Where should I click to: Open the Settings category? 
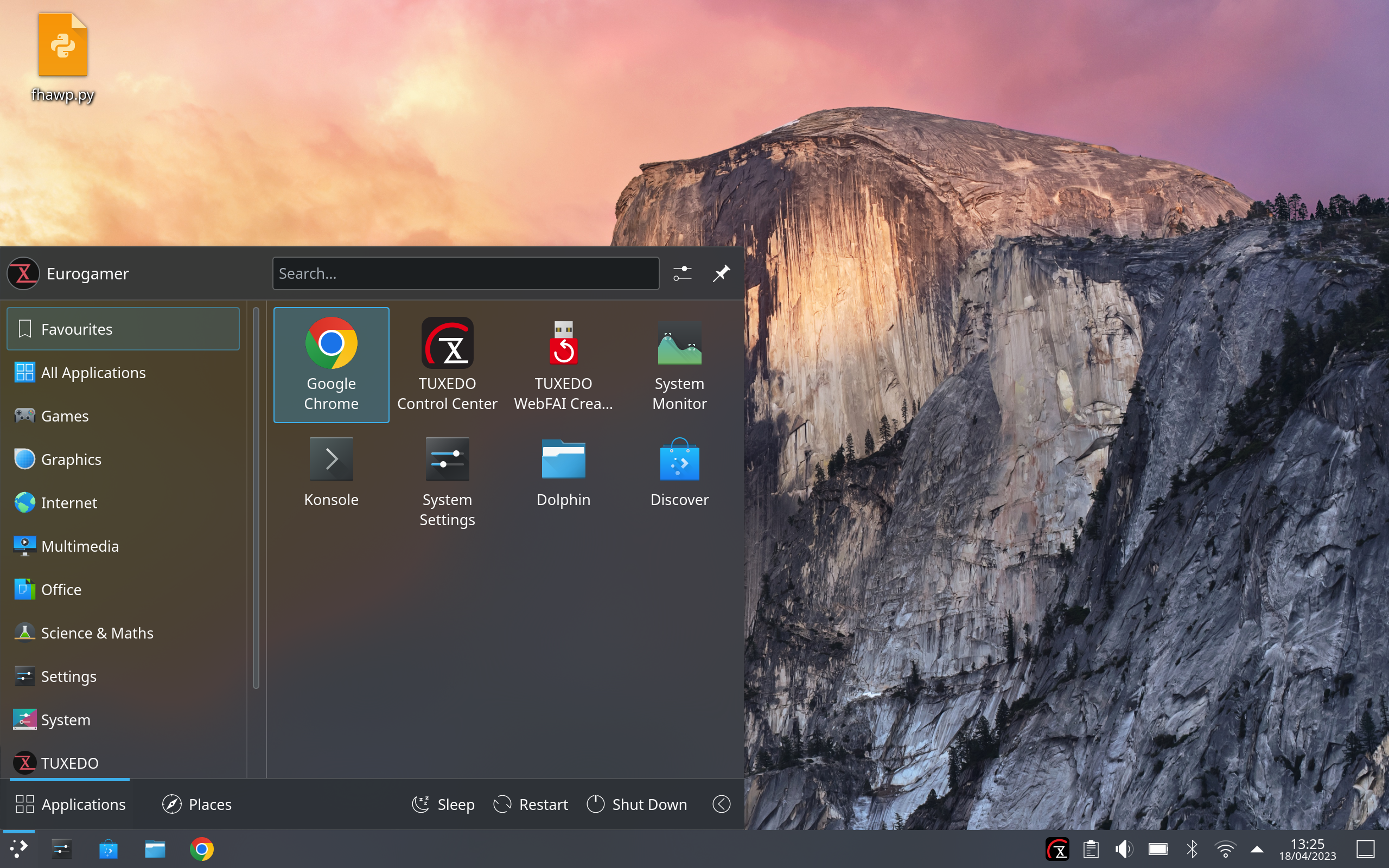click(x=123, y=676)
